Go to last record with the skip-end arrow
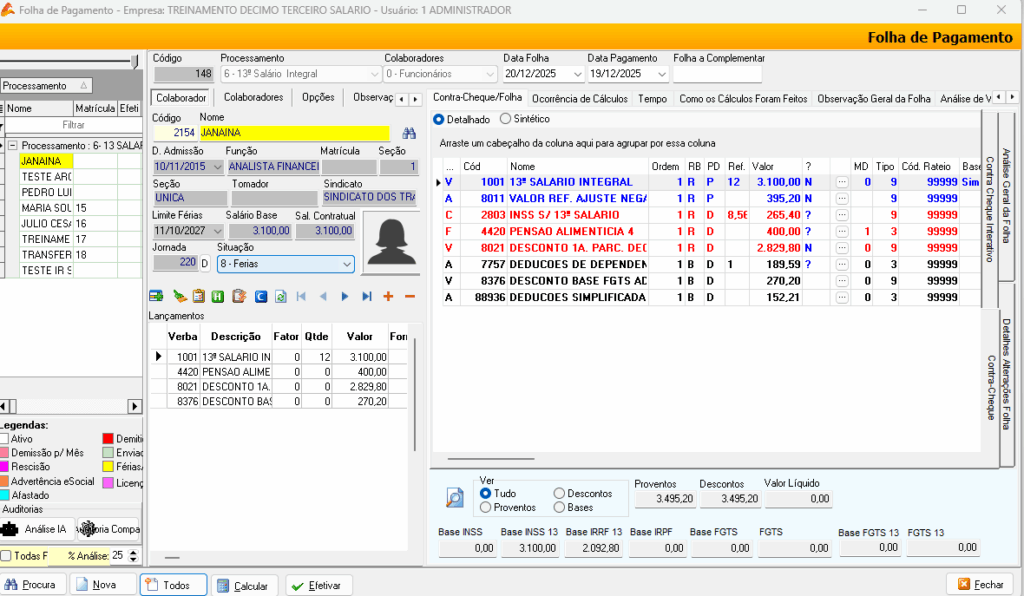Viewport: 1024px width, 596px height. [x=366, y=296]
